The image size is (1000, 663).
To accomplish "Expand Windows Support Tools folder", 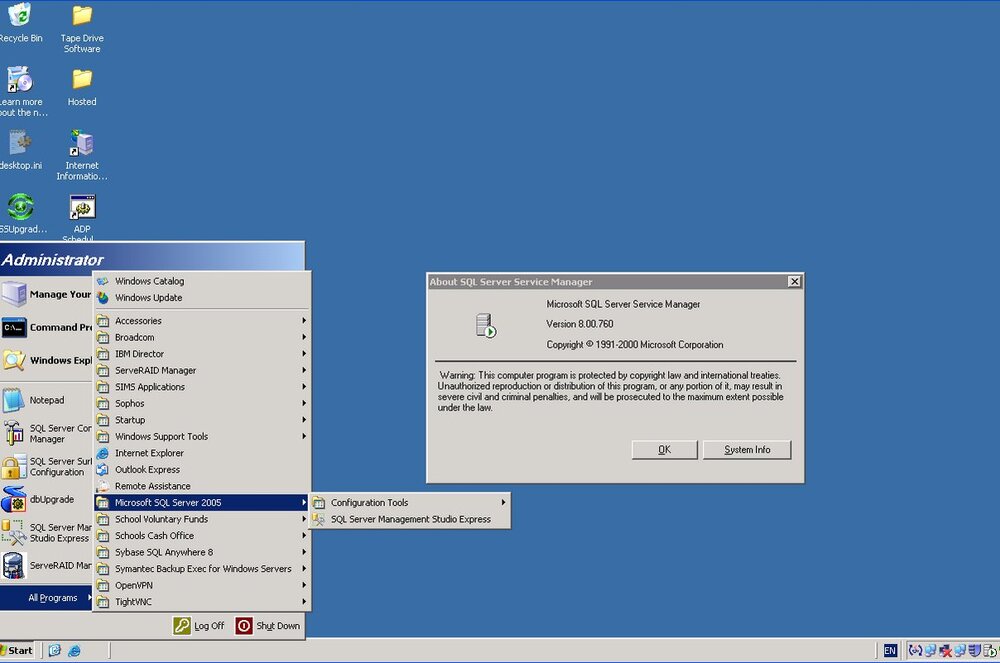I will click(x=203, y=437).
